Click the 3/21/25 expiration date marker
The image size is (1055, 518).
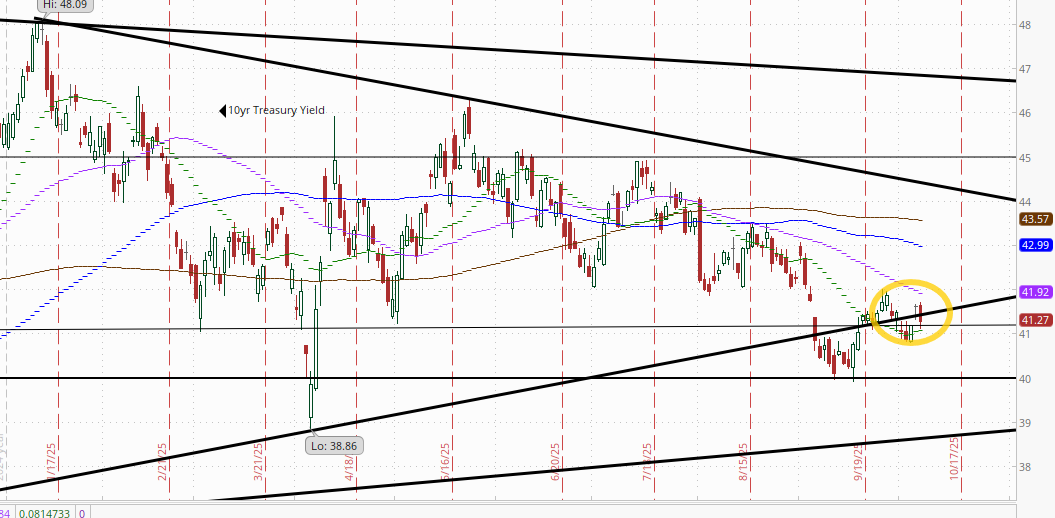click(258, 460)
